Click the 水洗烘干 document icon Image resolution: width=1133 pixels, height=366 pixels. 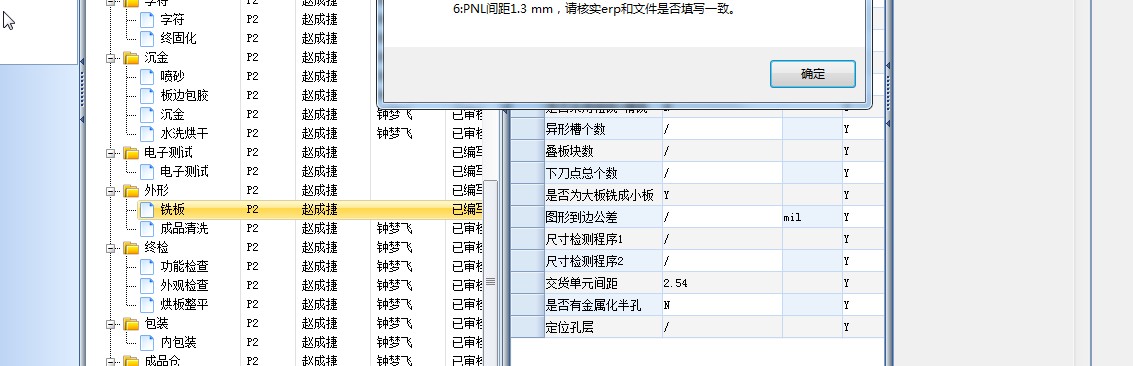click(x=147, y=134)
